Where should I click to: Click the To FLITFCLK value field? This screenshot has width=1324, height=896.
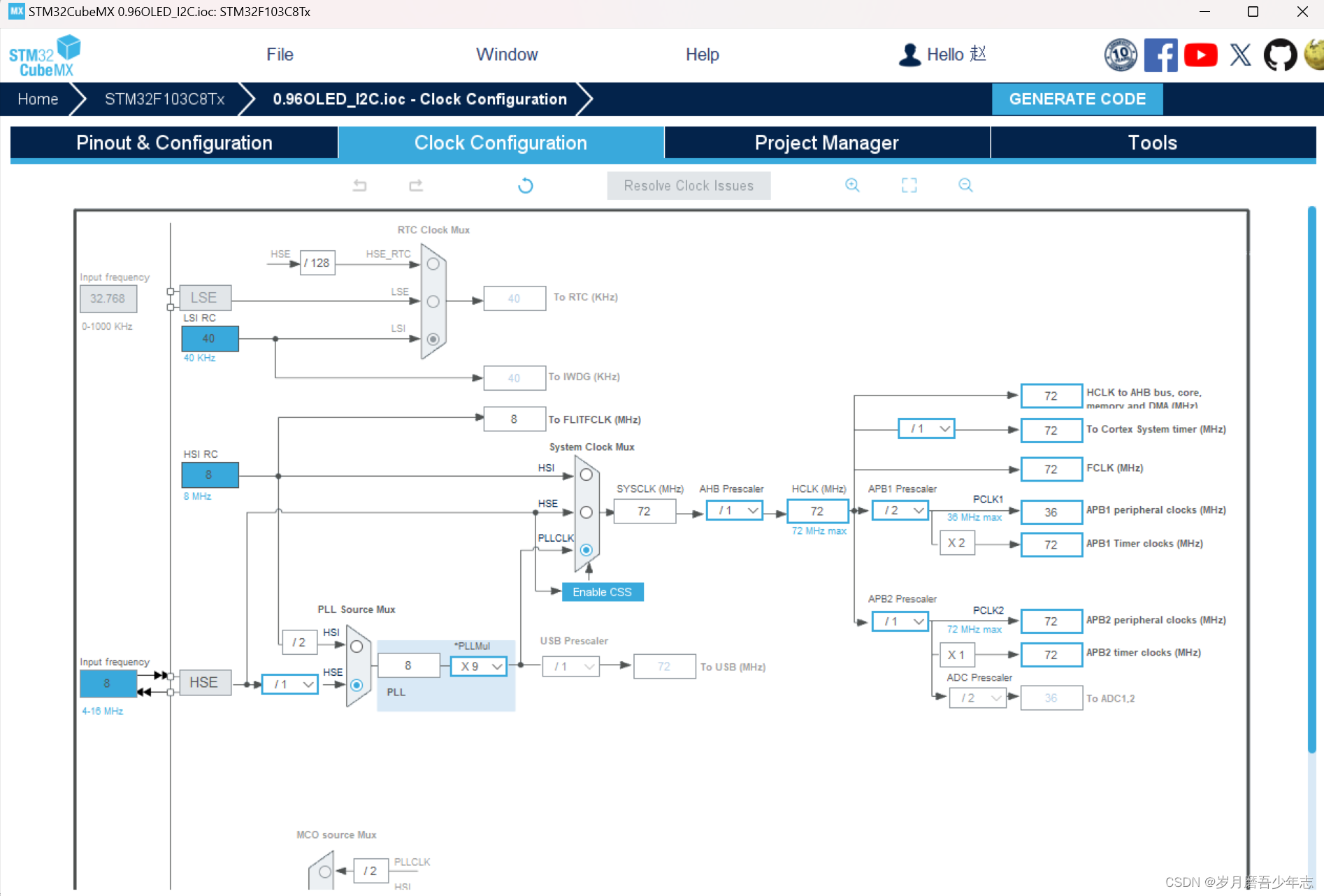point(515,419)
